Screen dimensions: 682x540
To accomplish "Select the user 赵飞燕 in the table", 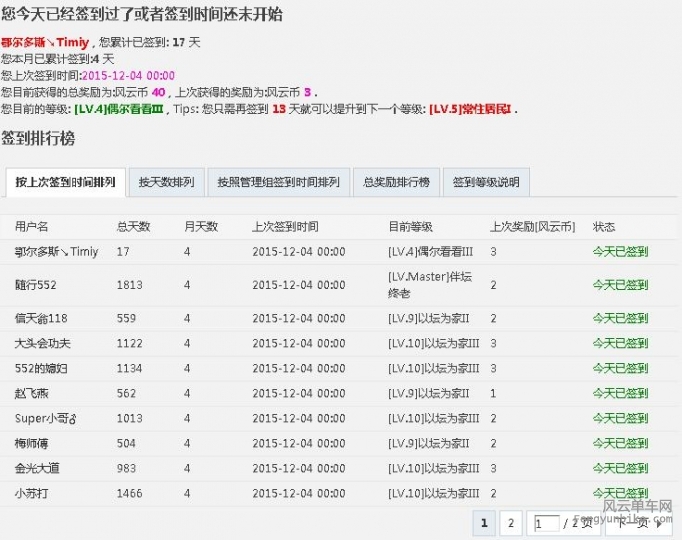I will tap(32, 393).
